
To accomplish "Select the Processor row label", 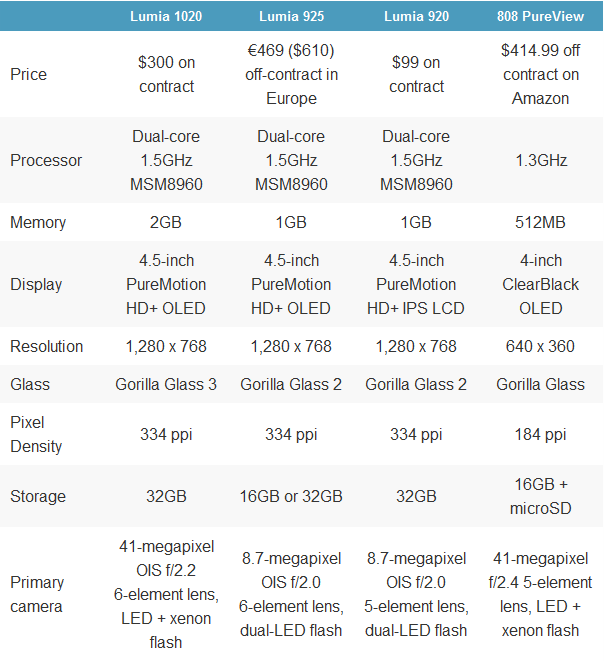I will click(x=46, y=161).
